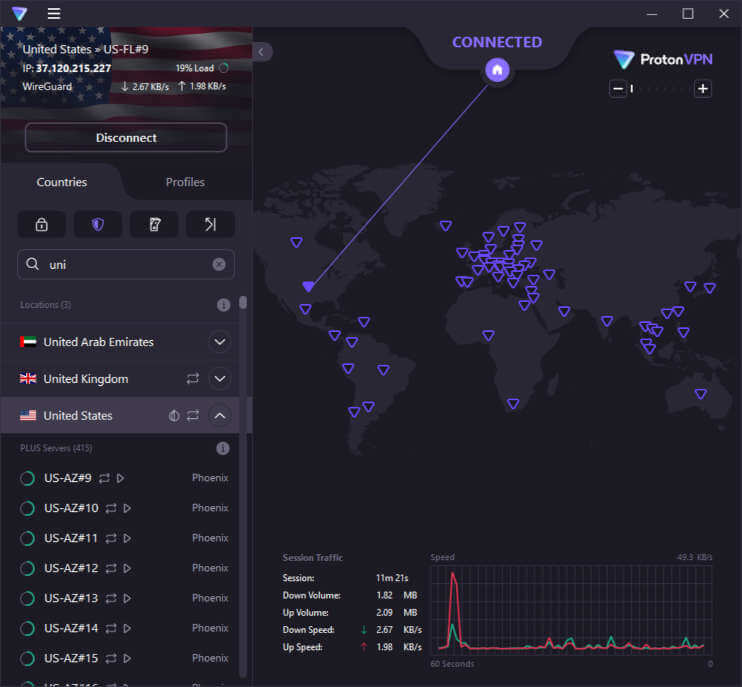The image size is (742, 687).
Task: Open the hamburger menu
Action: click(x=54, y=14)
